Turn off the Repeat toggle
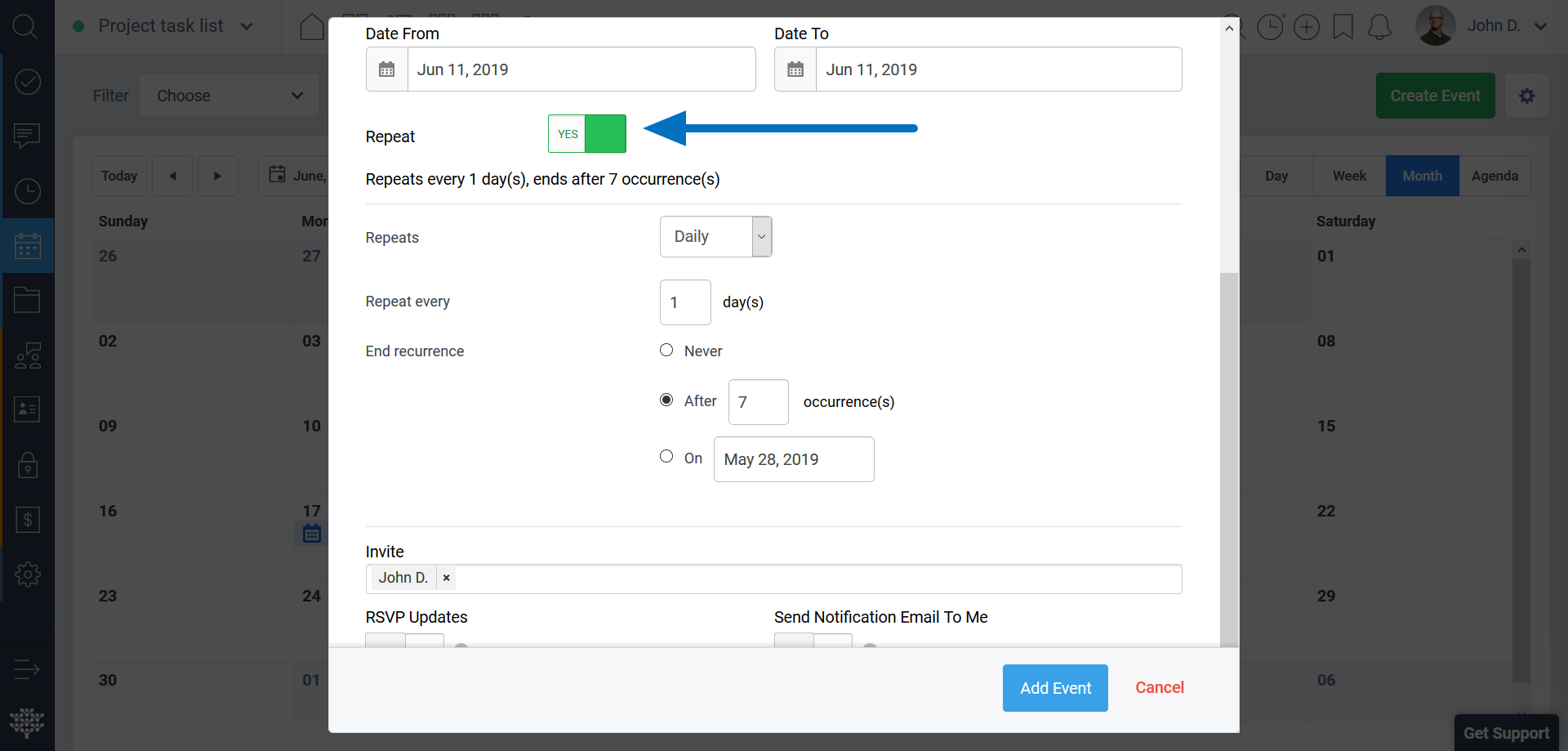Viewport: 1568px width, 751px height. click(x=586, y=134)
